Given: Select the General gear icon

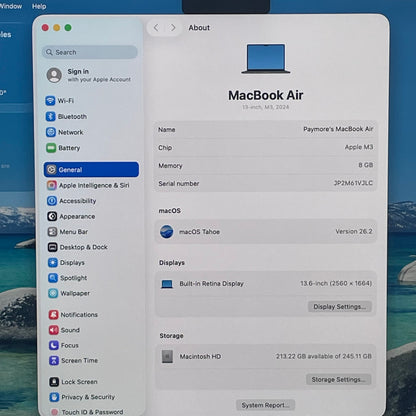Looking at the screenshot, I should coord(51,170).
